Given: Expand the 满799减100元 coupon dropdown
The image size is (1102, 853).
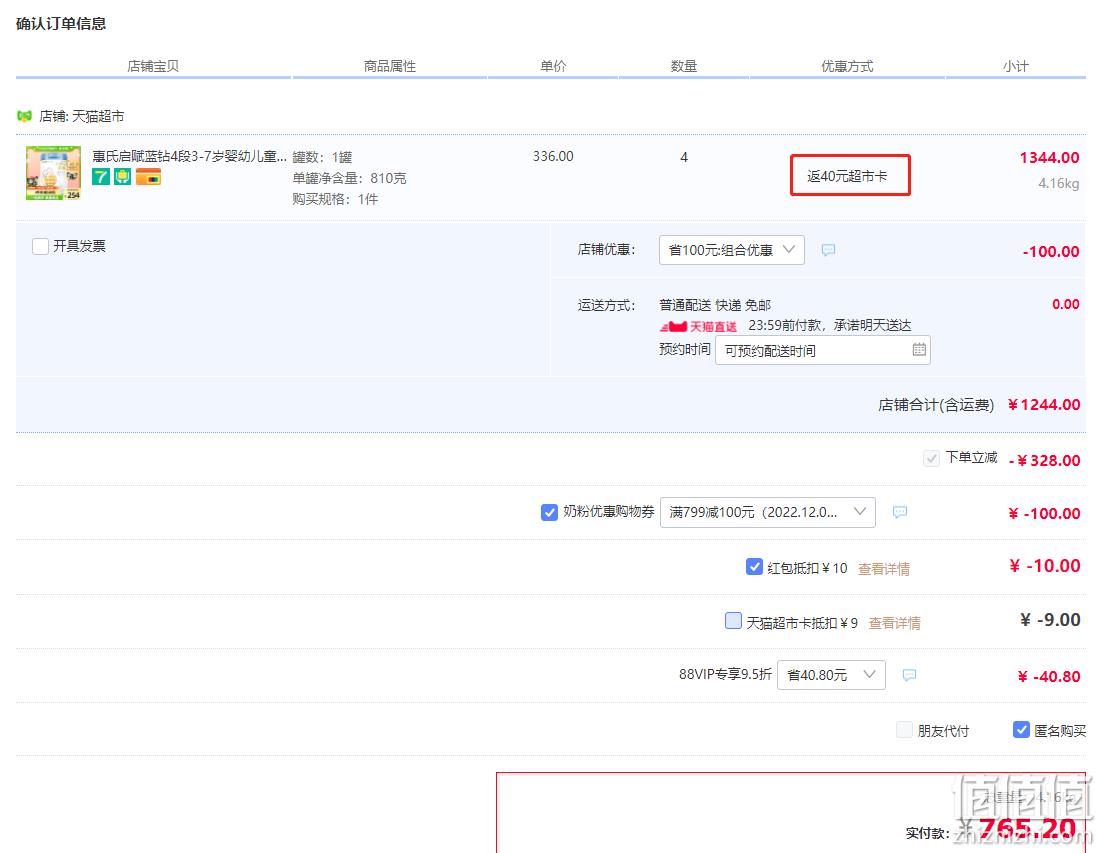Looking at the screenshot, I should coord(767,512).
